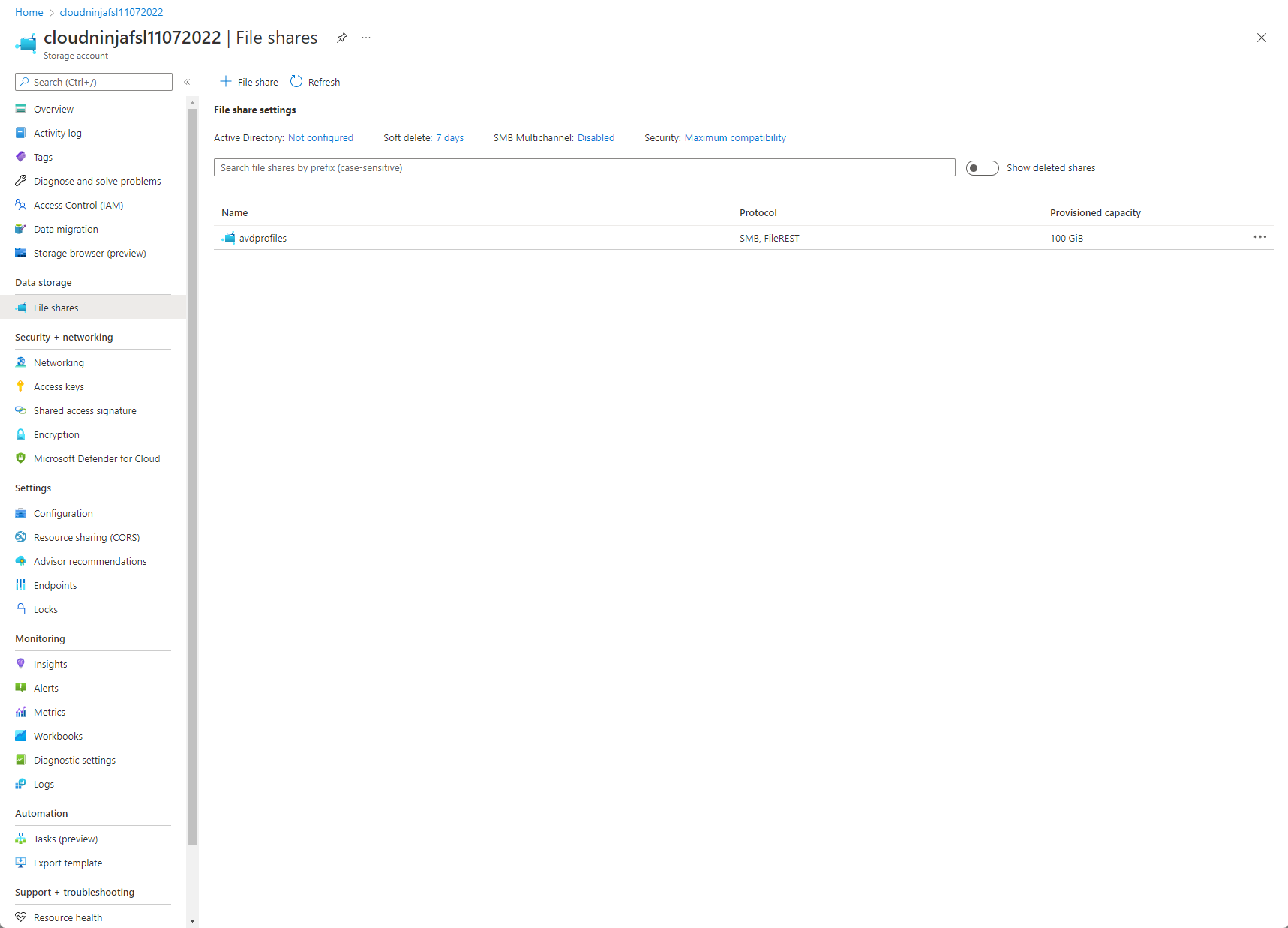This screenshot has height=928, width=1288.
Task: Click the Metrics chart icon
Action: click(x=21, y=712)
